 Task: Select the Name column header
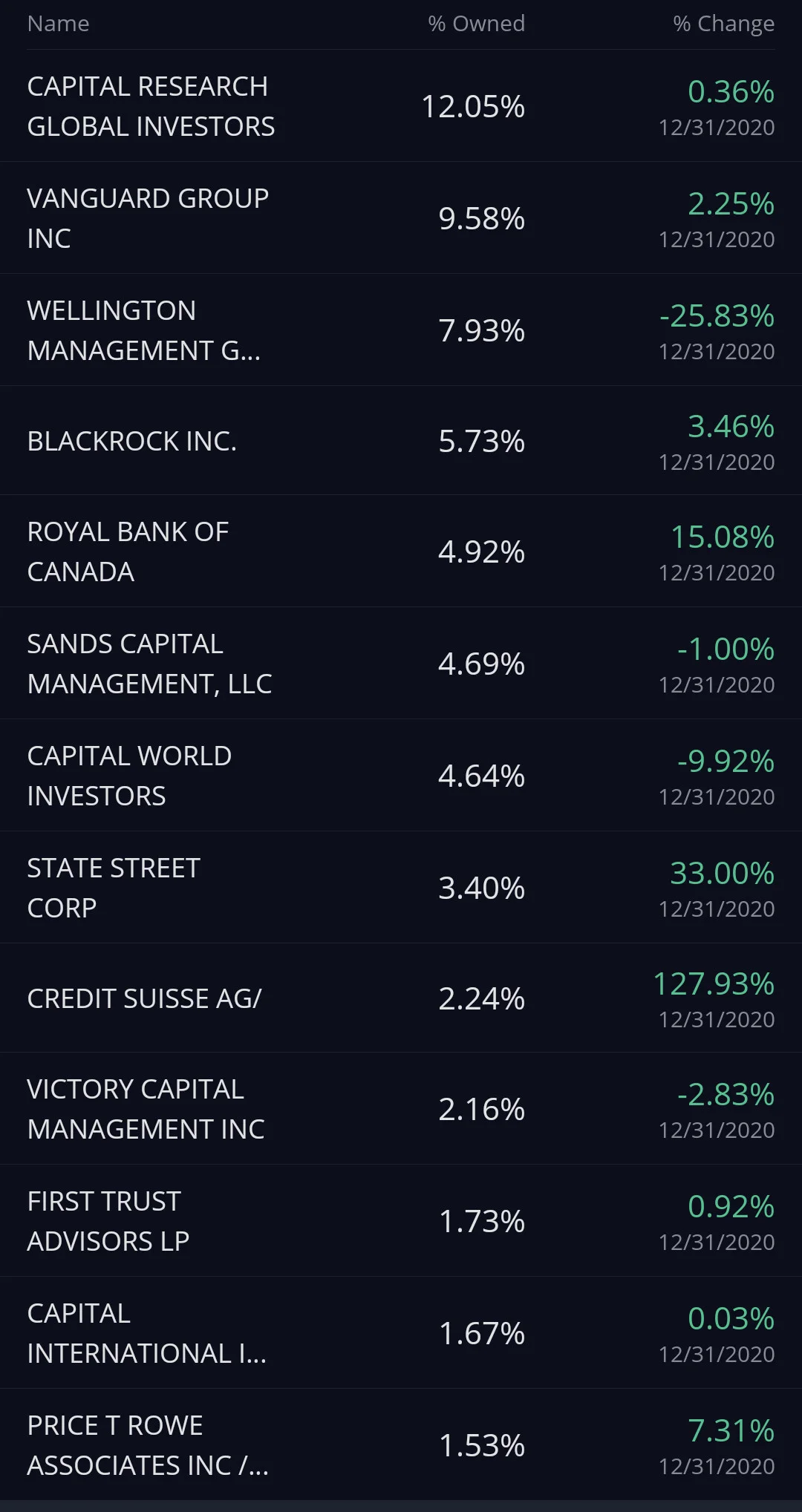58,24
